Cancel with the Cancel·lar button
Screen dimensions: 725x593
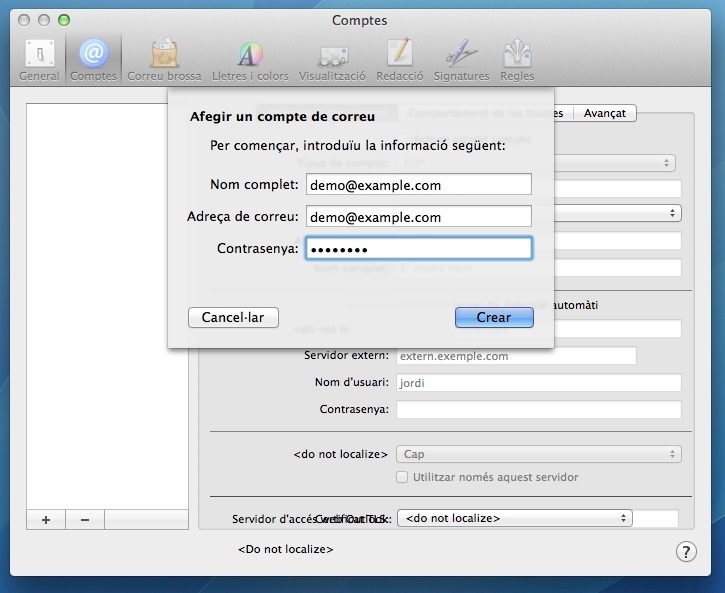pyautogui.click(x=233, y=318)
